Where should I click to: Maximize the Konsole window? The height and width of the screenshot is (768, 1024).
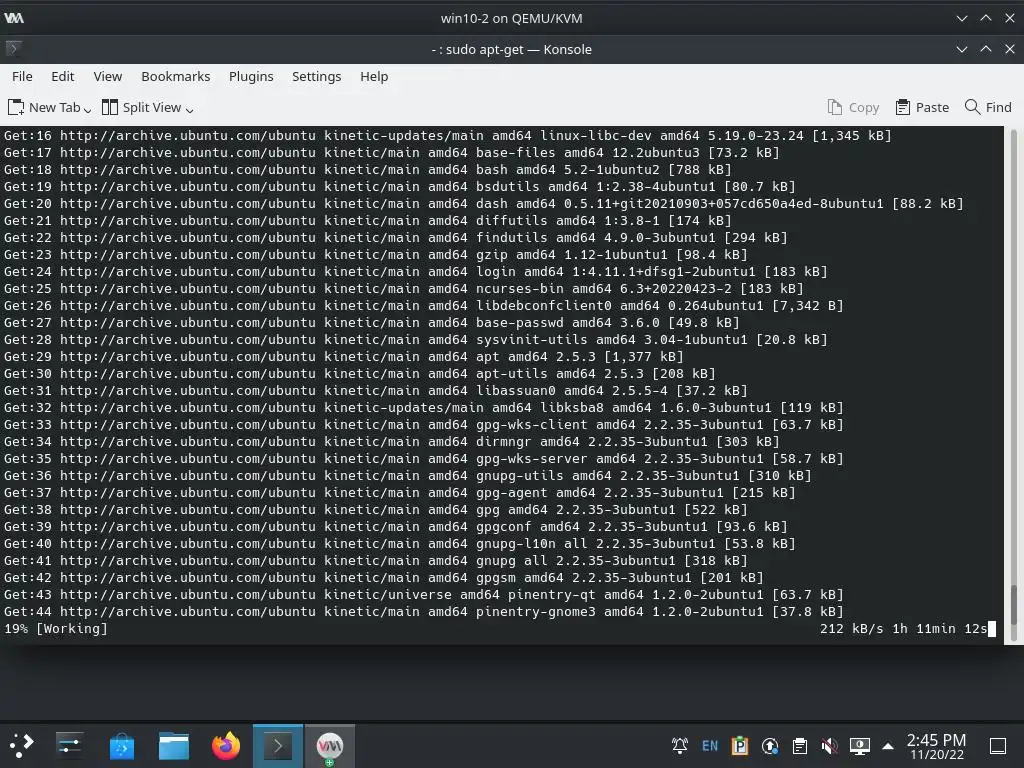(985, 49)
